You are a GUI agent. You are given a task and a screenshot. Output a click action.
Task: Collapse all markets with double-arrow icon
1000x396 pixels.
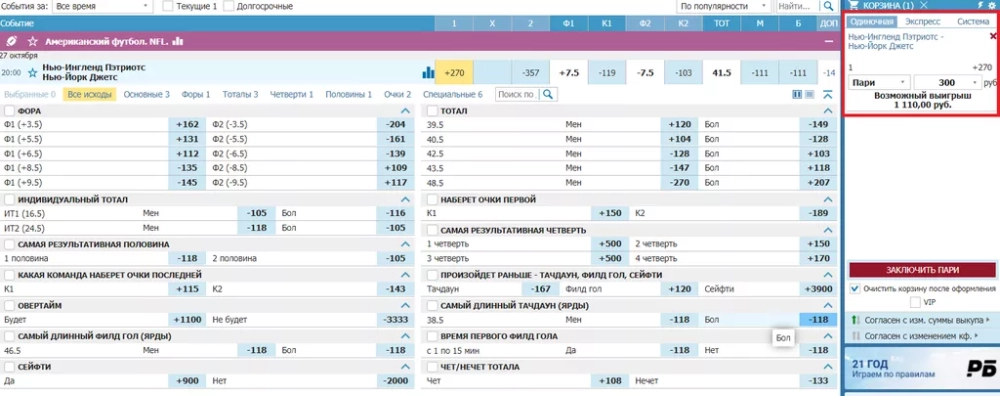point(828,94)
